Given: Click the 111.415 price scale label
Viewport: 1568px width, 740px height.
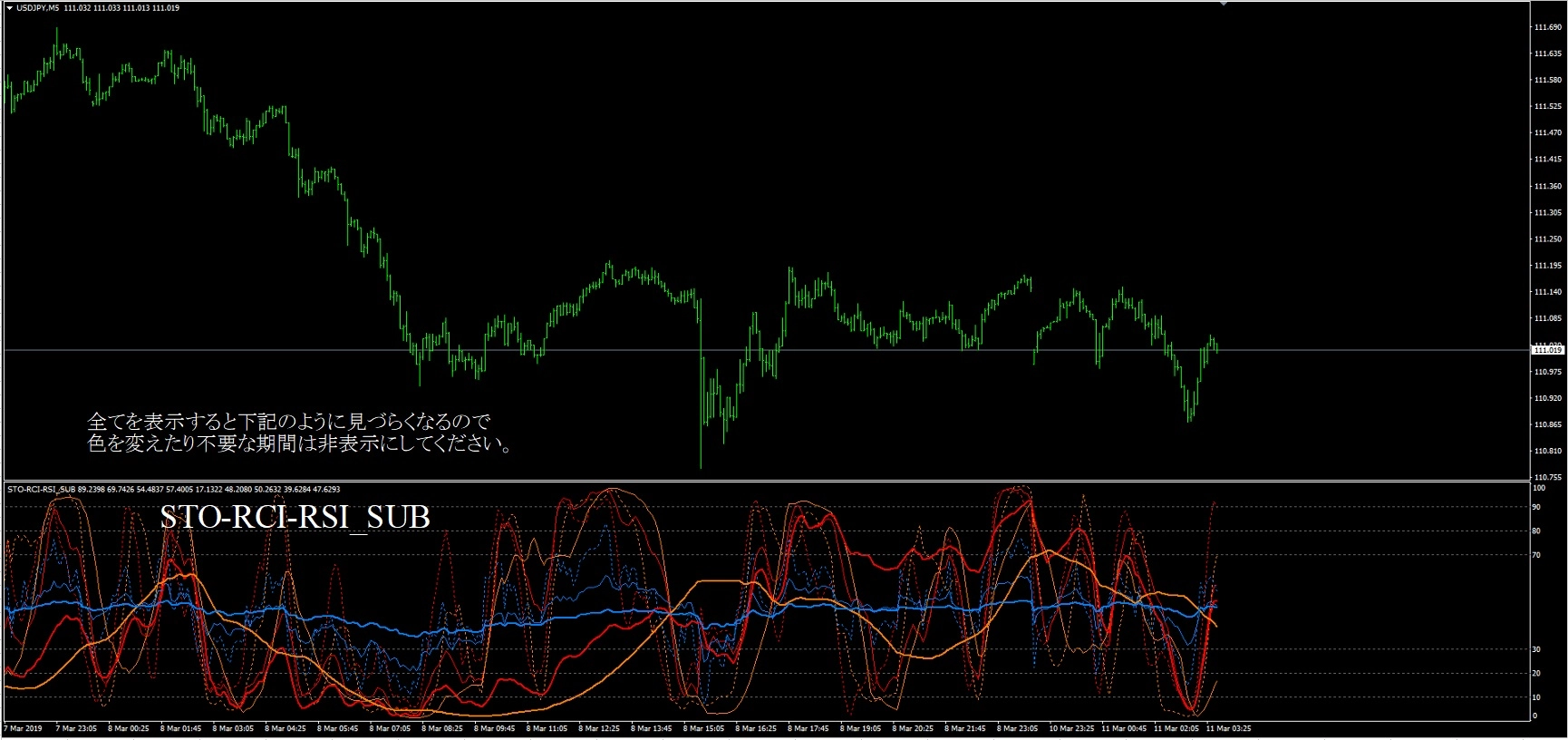Looking at the screenshot, I should click(x=1547, y=159).
